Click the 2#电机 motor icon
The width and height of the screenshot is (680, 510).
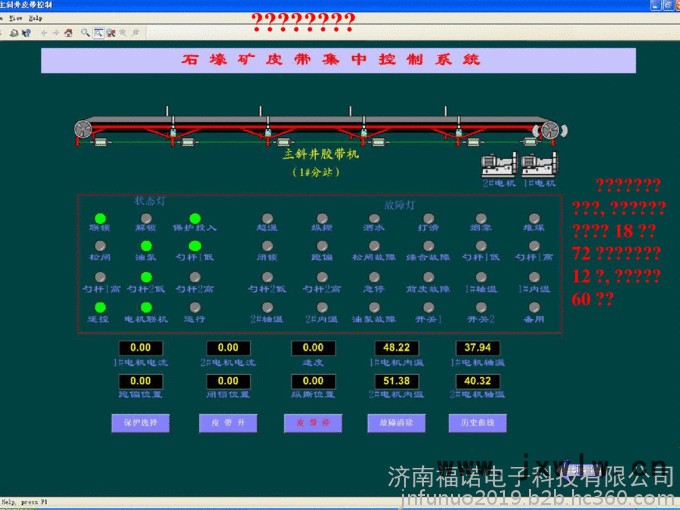(499, 164)
